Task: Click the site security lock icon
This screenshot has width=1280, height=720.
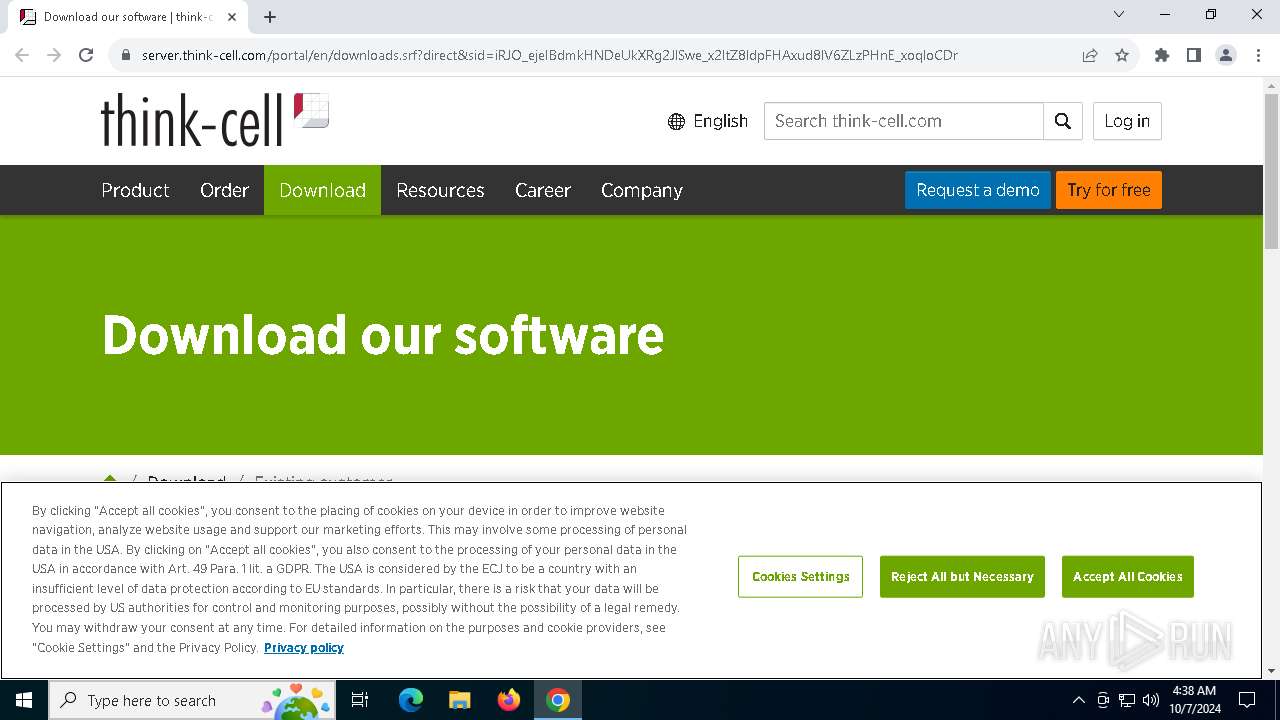Action: (126, 55)
